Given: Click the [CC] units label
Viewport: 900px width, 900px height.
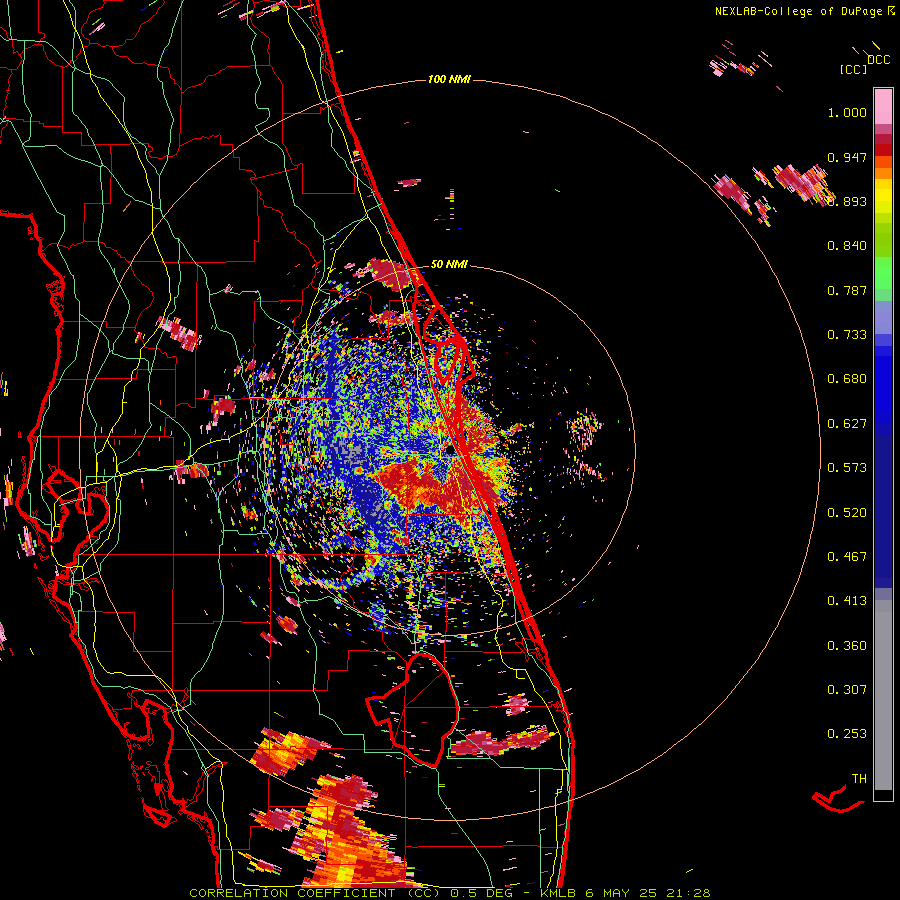Looking at the screenshot, I should coord(853,69).
